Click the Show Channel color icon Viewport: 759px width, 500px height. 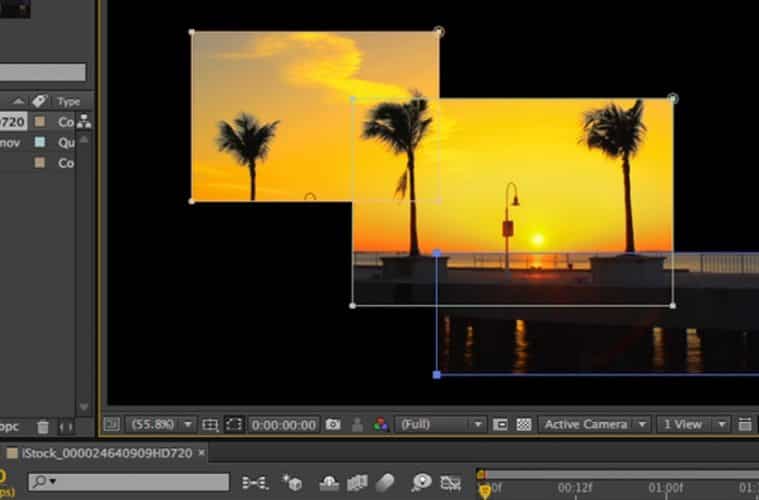[381, 424]
